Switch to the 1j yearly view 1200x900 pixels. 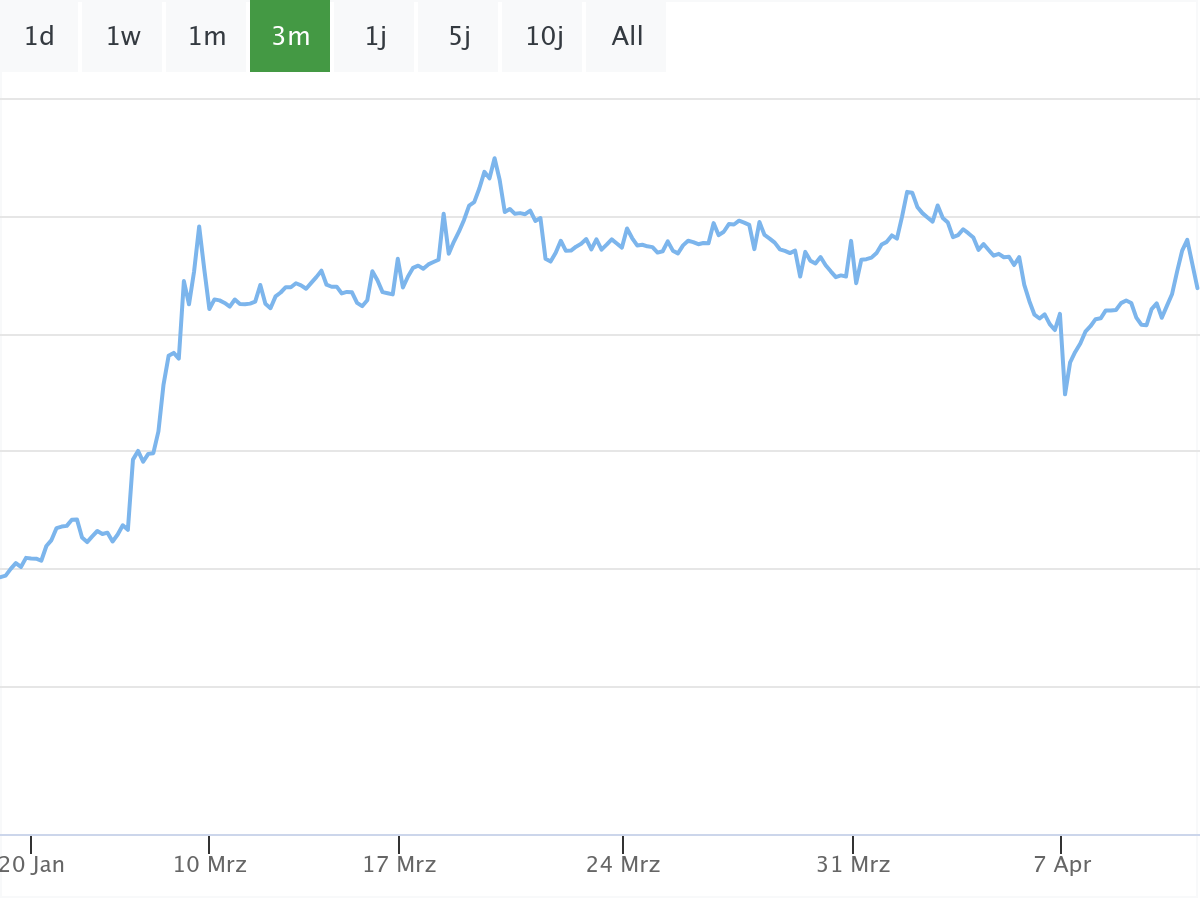(375, 37)
